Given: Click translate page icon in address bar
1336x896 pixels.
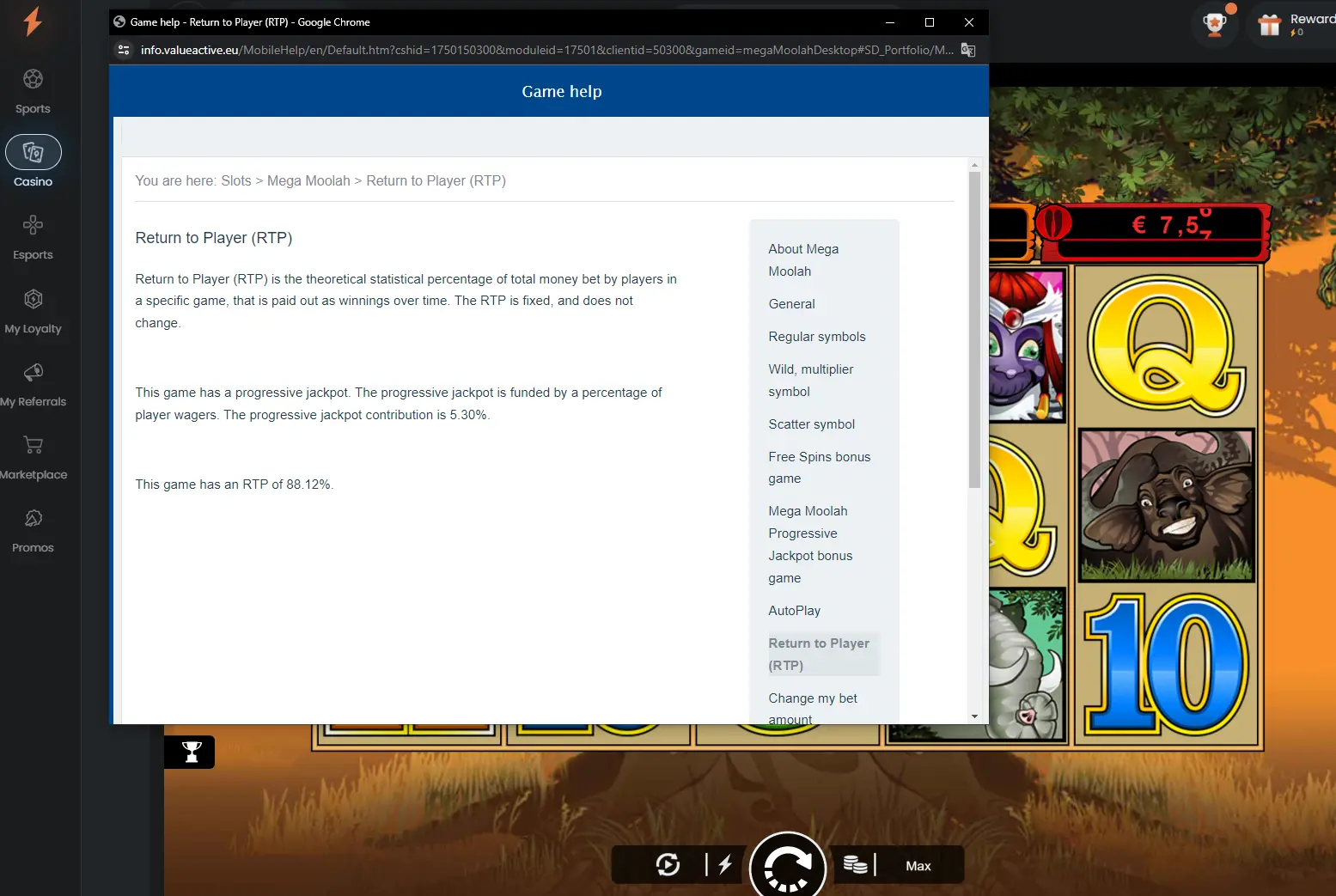Looking at the screenshot, I should (968, 50).
